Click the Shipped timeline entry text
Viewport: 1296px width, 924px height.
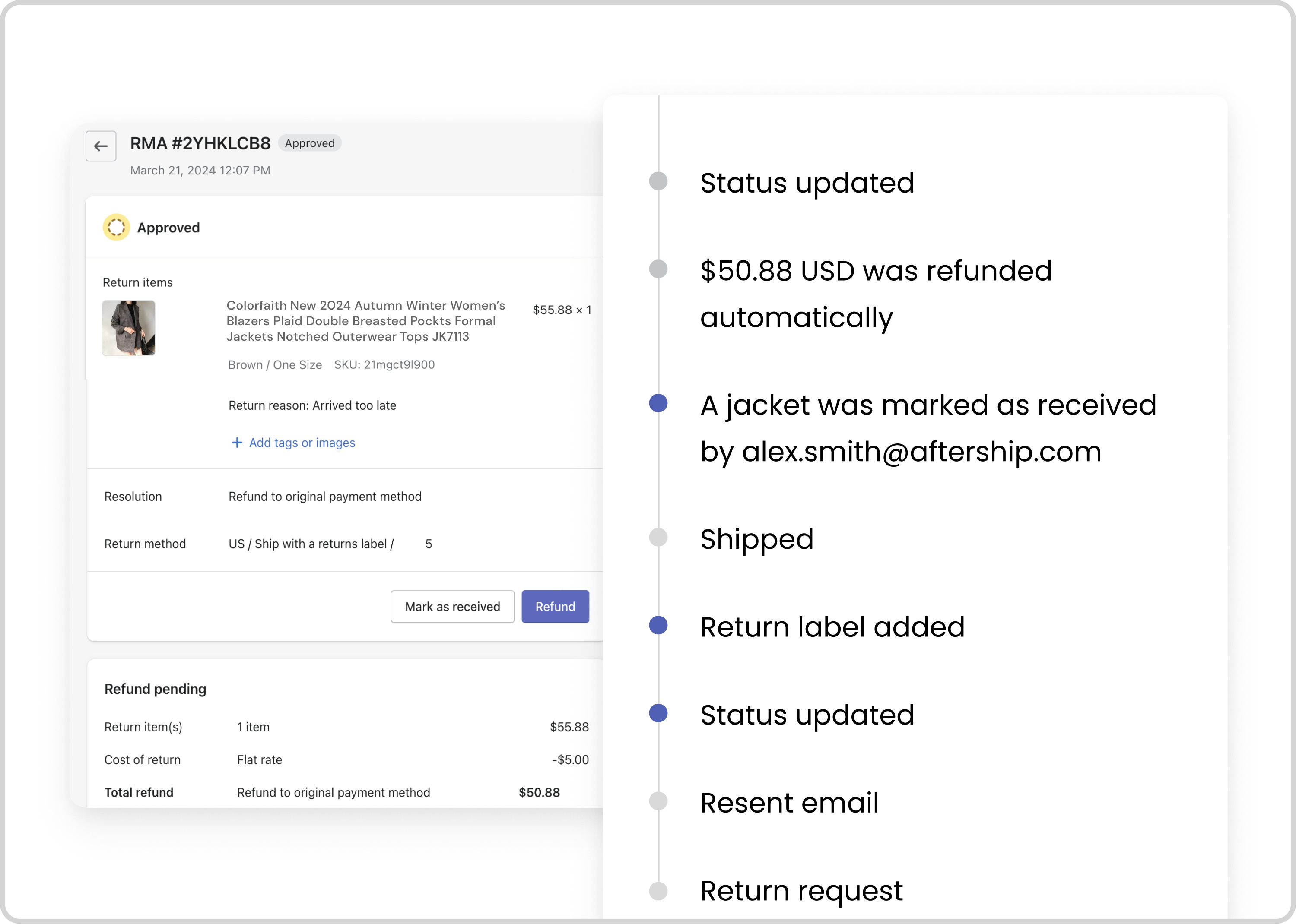point(756,539)
